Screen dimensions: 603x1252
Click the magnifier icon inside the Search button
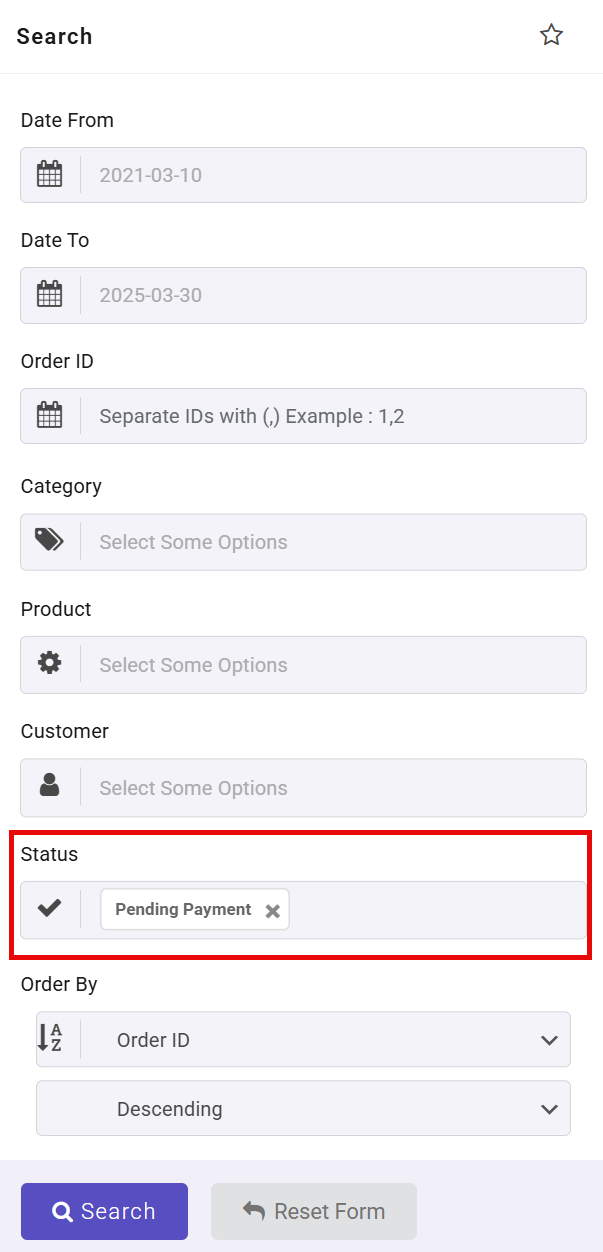point(62,1211)
